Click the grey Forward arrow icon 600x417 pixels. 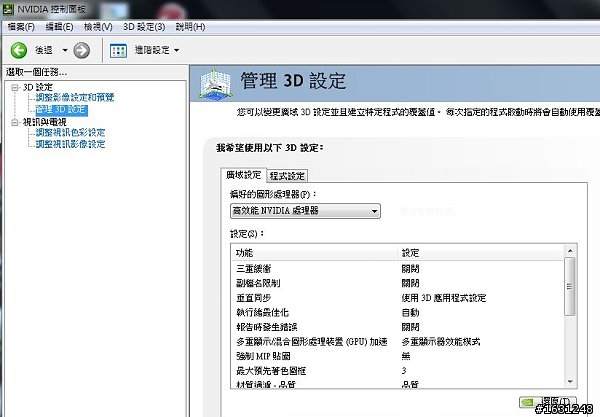coord(82,50)
